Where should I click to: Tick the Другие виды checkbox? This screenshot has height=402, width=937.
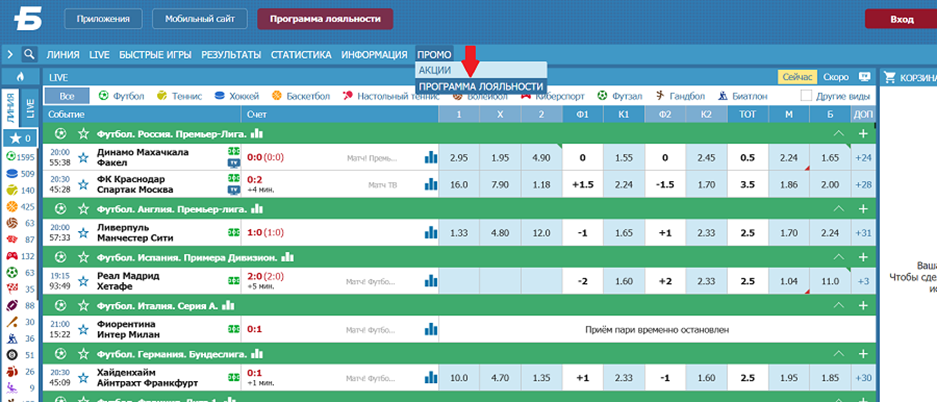pyautogui.click(x=806, y=96)
